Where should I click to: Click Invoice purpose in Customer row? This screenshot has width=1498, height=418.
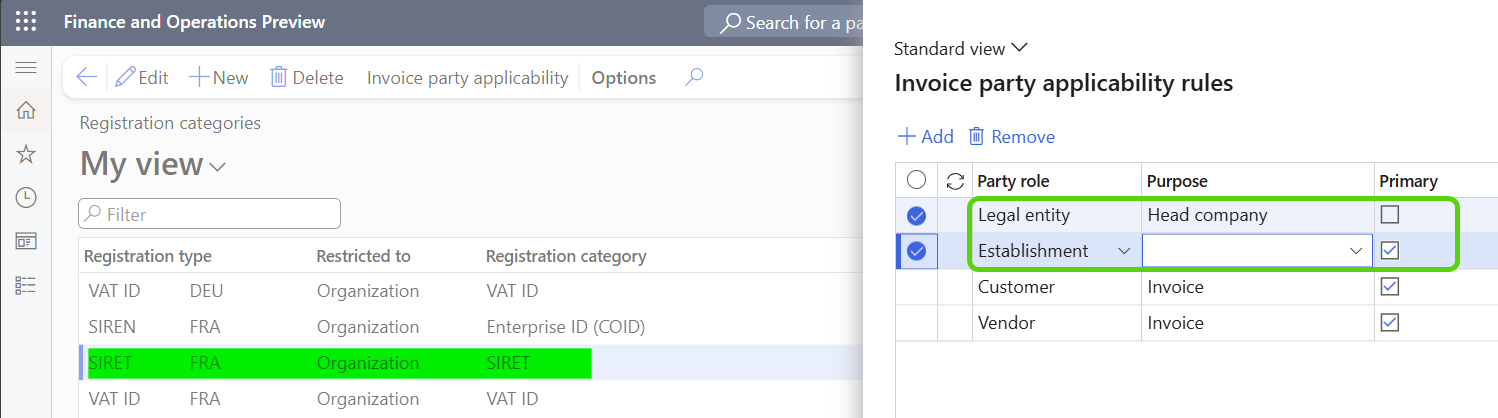coord(1258,287)
